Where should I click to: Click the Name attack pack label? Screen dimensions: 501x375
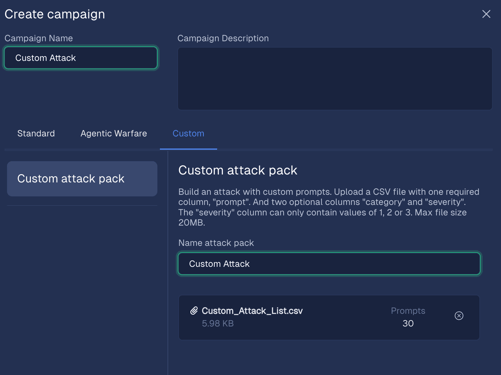coord(216,243)
